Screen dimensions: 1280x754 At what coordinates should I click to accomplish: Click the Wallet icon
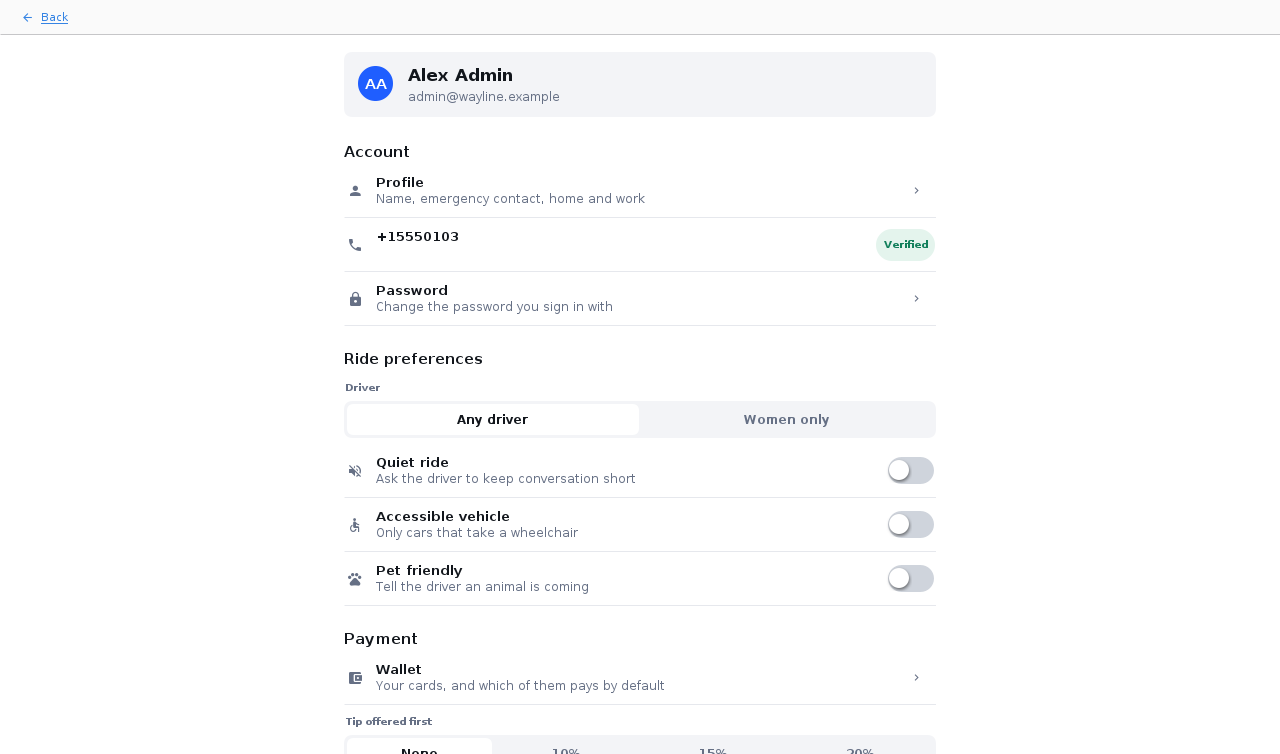(x=355, y=678)
